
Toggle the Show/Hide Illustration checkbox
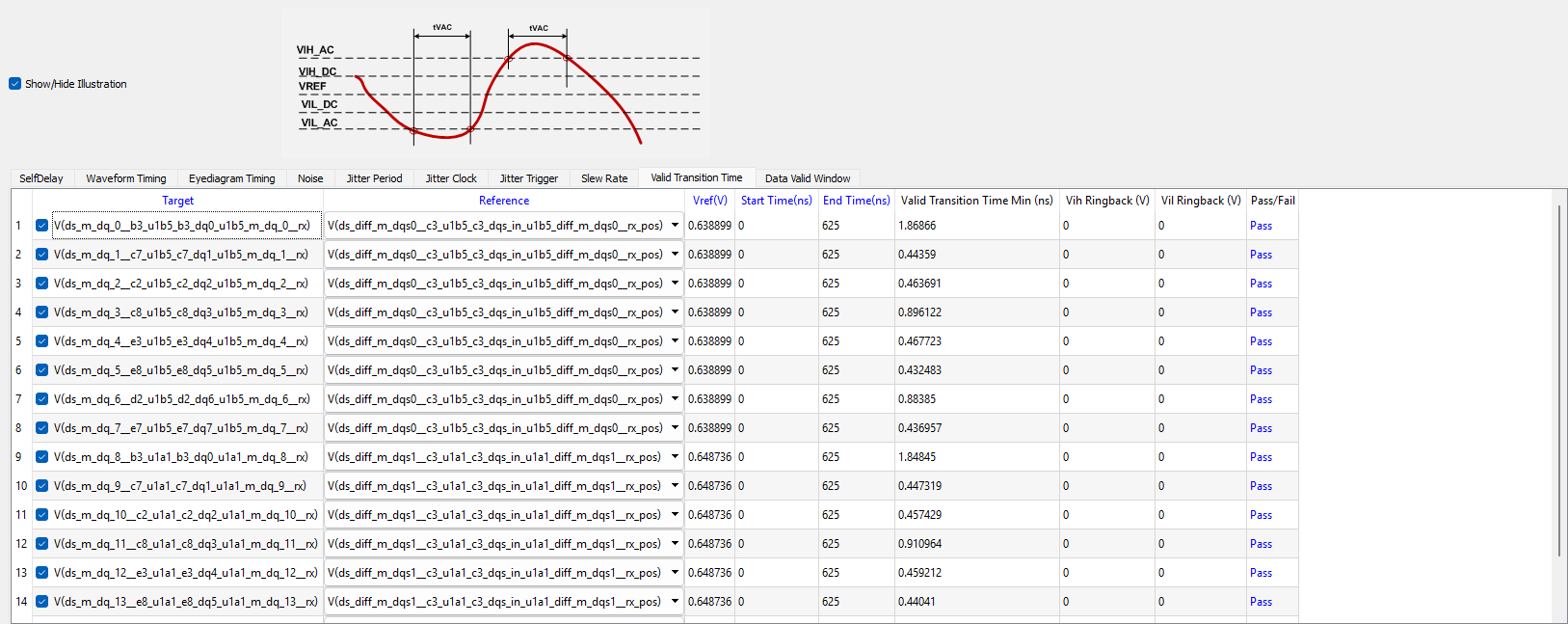coord(15,84)
